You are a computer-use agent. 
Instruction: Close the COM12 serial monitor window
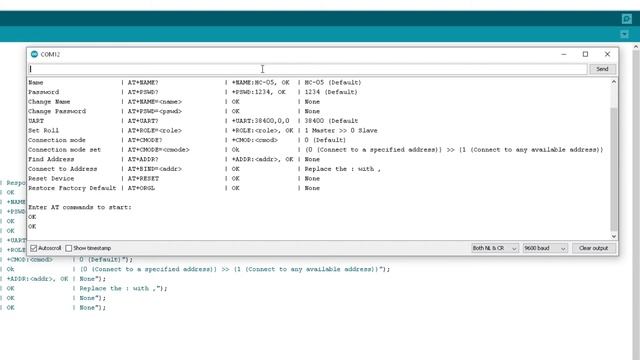(x=607, y=54)
